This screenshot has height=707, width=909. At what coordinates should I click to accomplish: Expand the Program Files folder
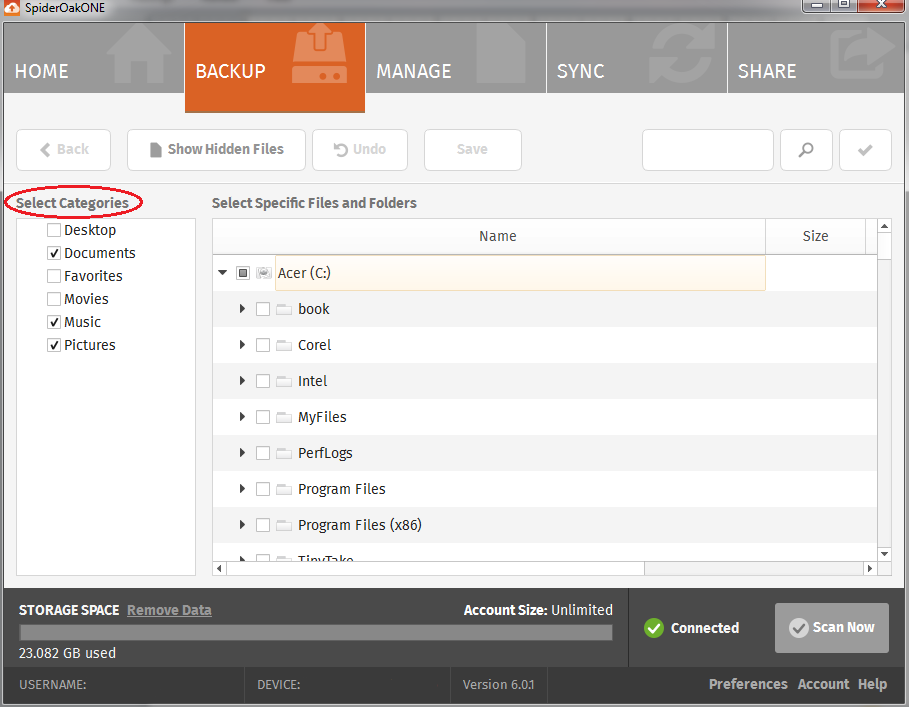click(x=242, y=489)
